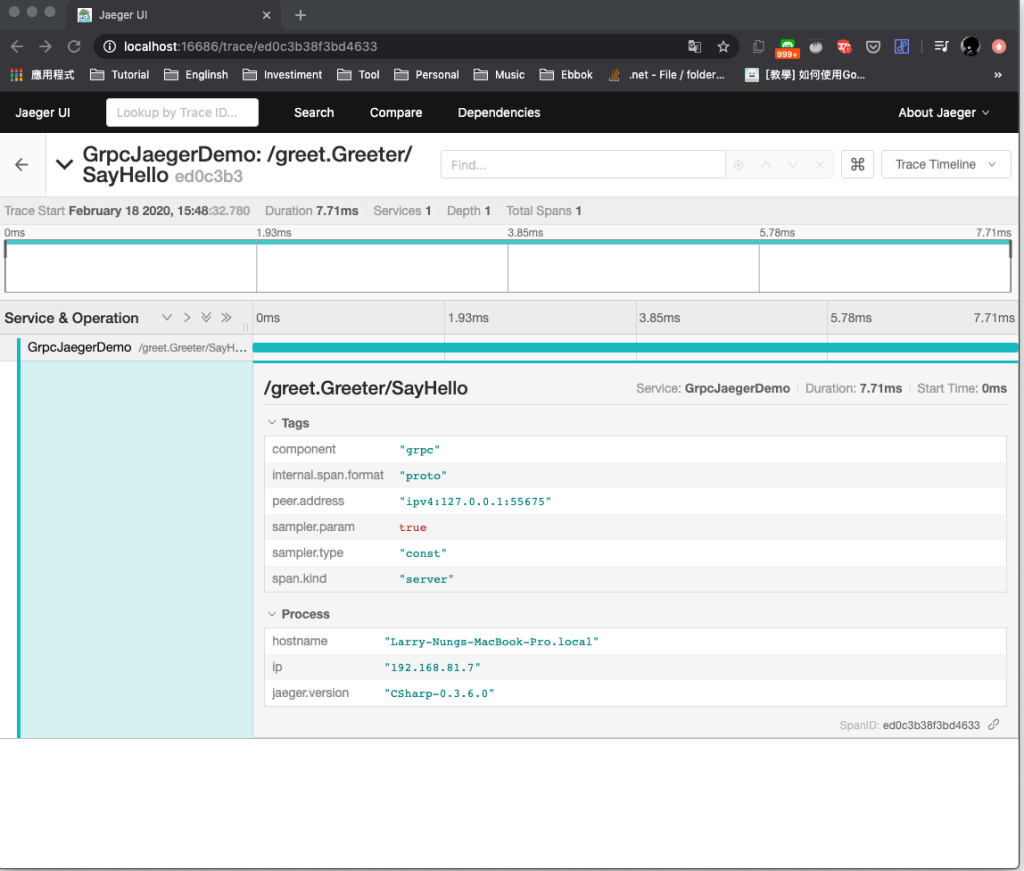Open the Apps bookmark shortcut
1024x871 pixels.
click(42, 74)
